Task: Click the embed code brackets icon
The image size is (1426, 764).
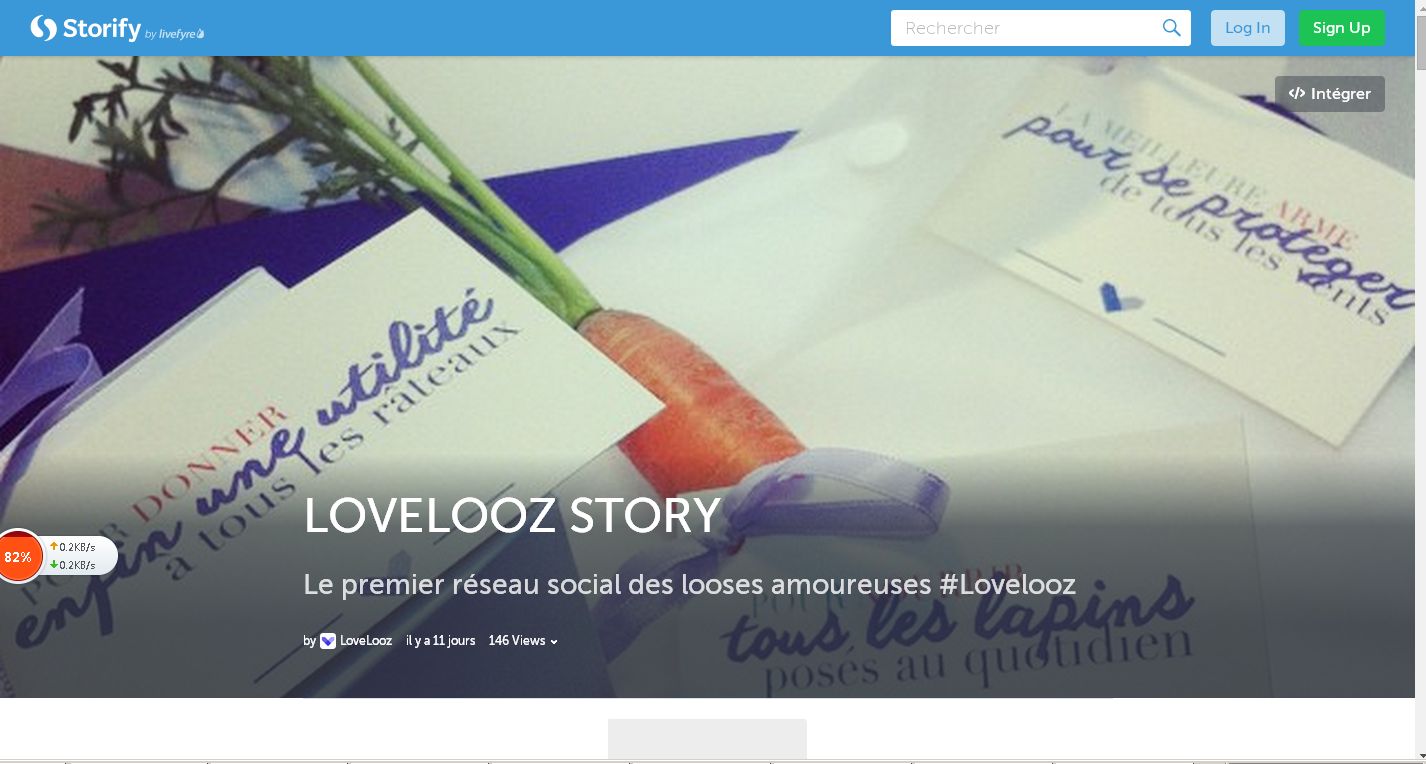Action: [x=1297, y=94]
